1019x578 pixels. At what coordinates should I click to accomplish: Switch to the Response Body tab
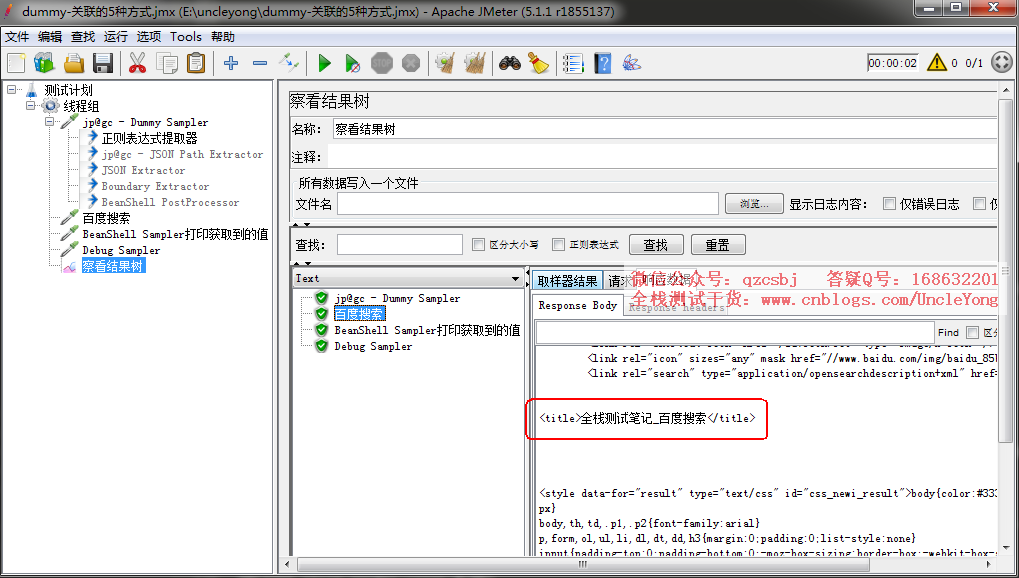(x=577, y=305)
